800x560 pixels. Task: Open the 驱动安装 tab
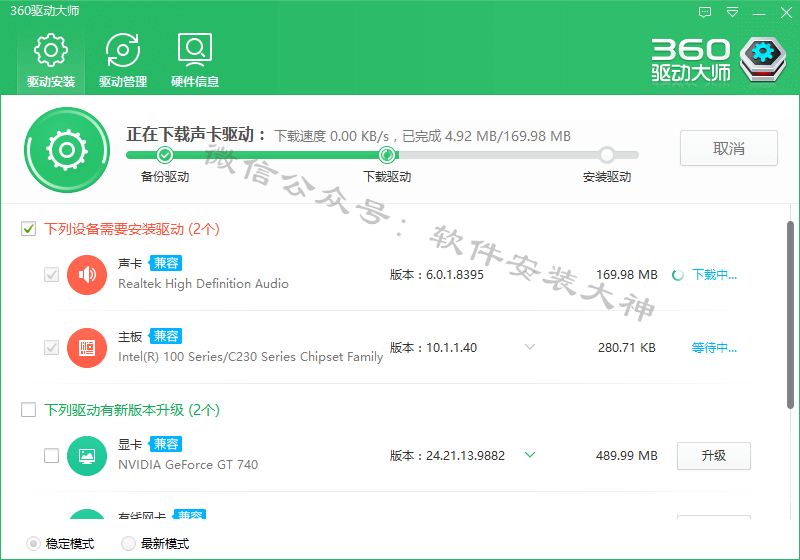coord(51,61)
